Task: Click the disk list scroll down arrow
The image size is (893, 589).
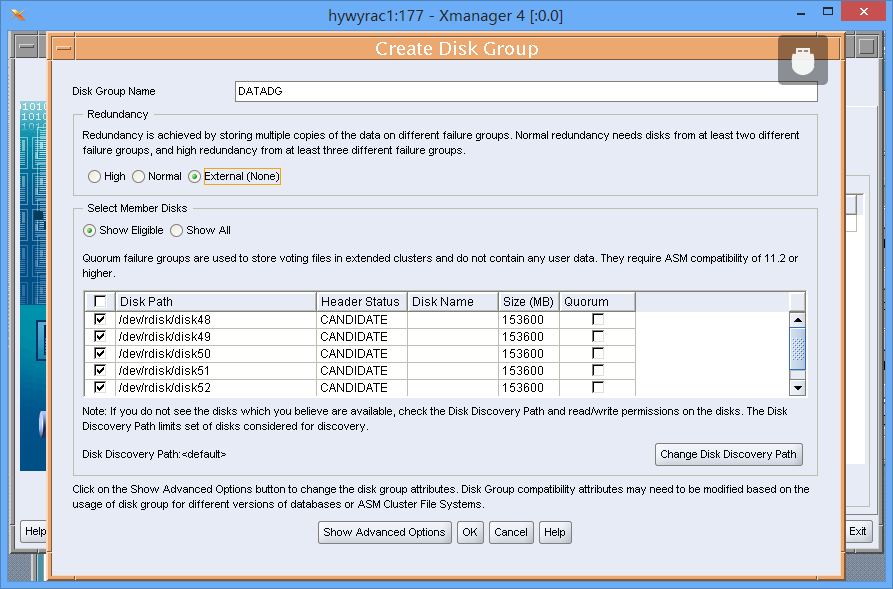Action: coord(798,388)
